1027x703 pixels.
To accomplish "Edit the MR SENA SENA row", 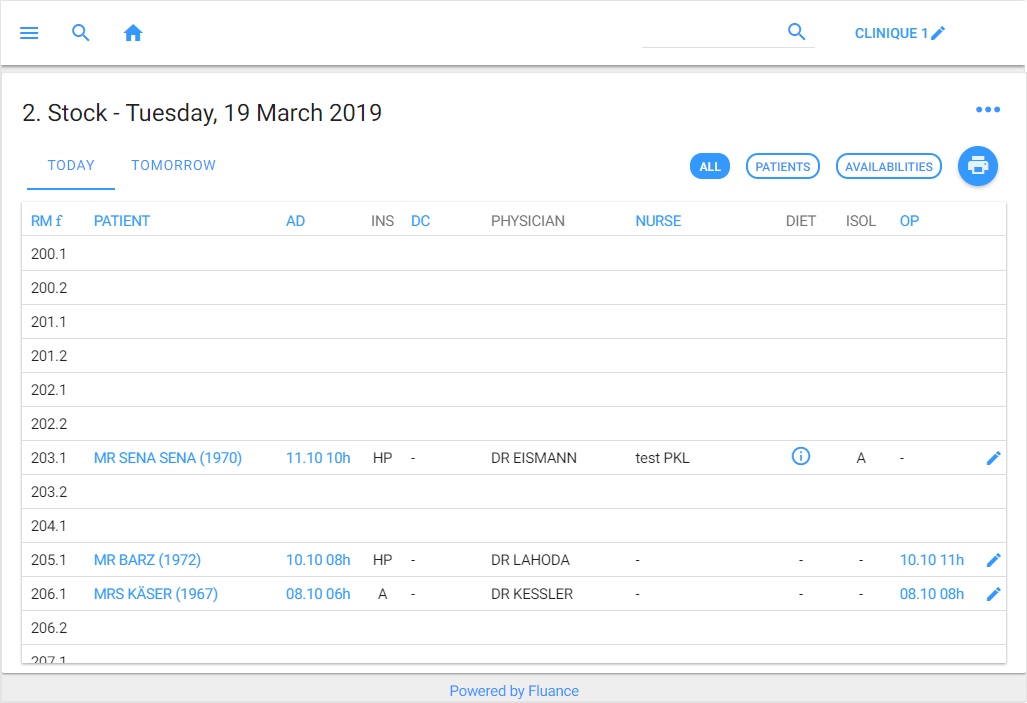I will (992, 458).
